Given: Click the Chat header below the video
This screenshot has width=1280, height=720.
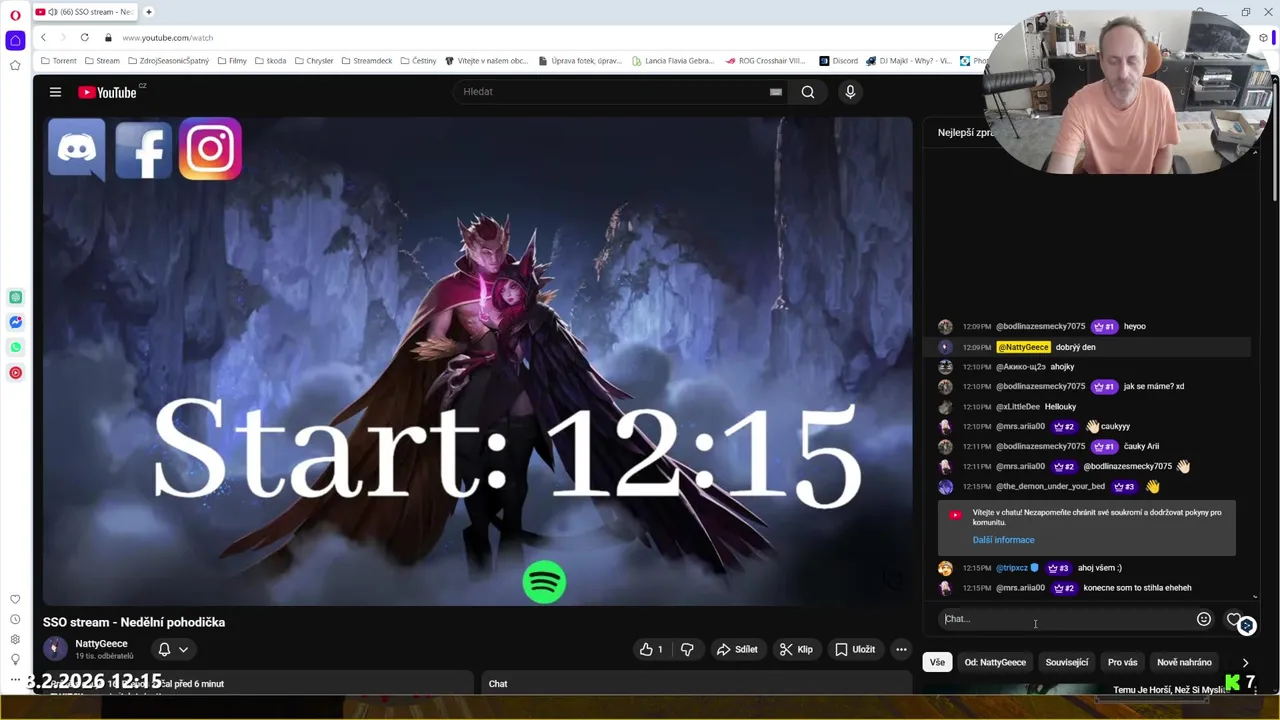Looking at the screenshot, I should pyautogui.click(x=498, y=684).
